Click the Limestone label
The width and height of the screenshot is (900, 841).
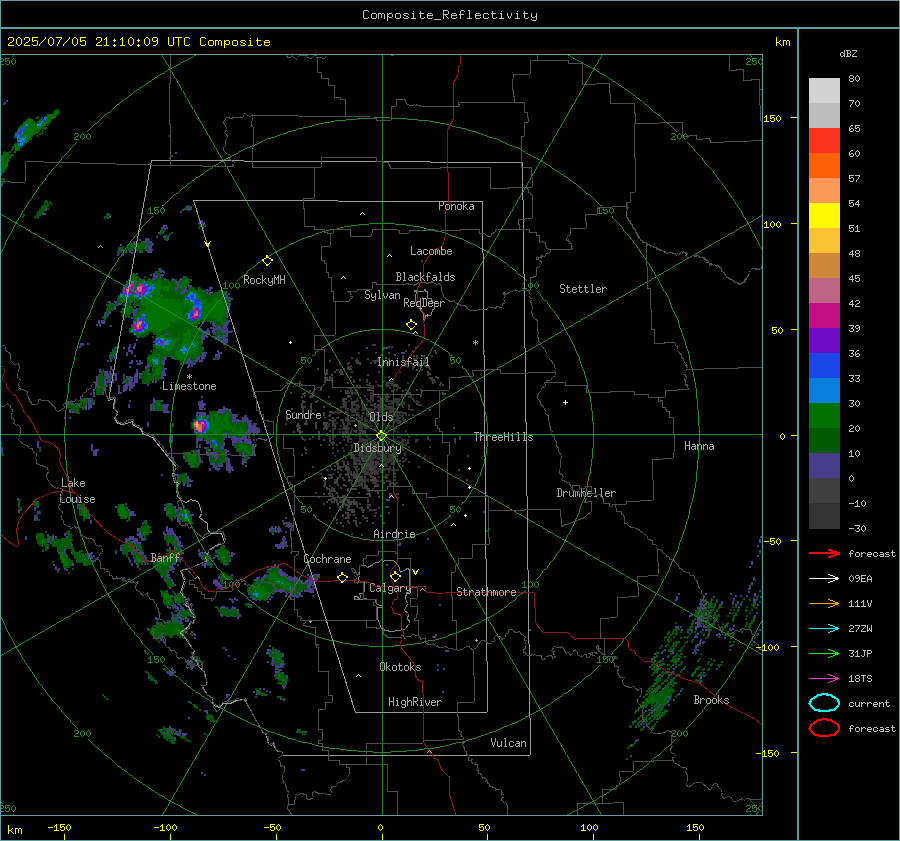(x=189, y=386)
